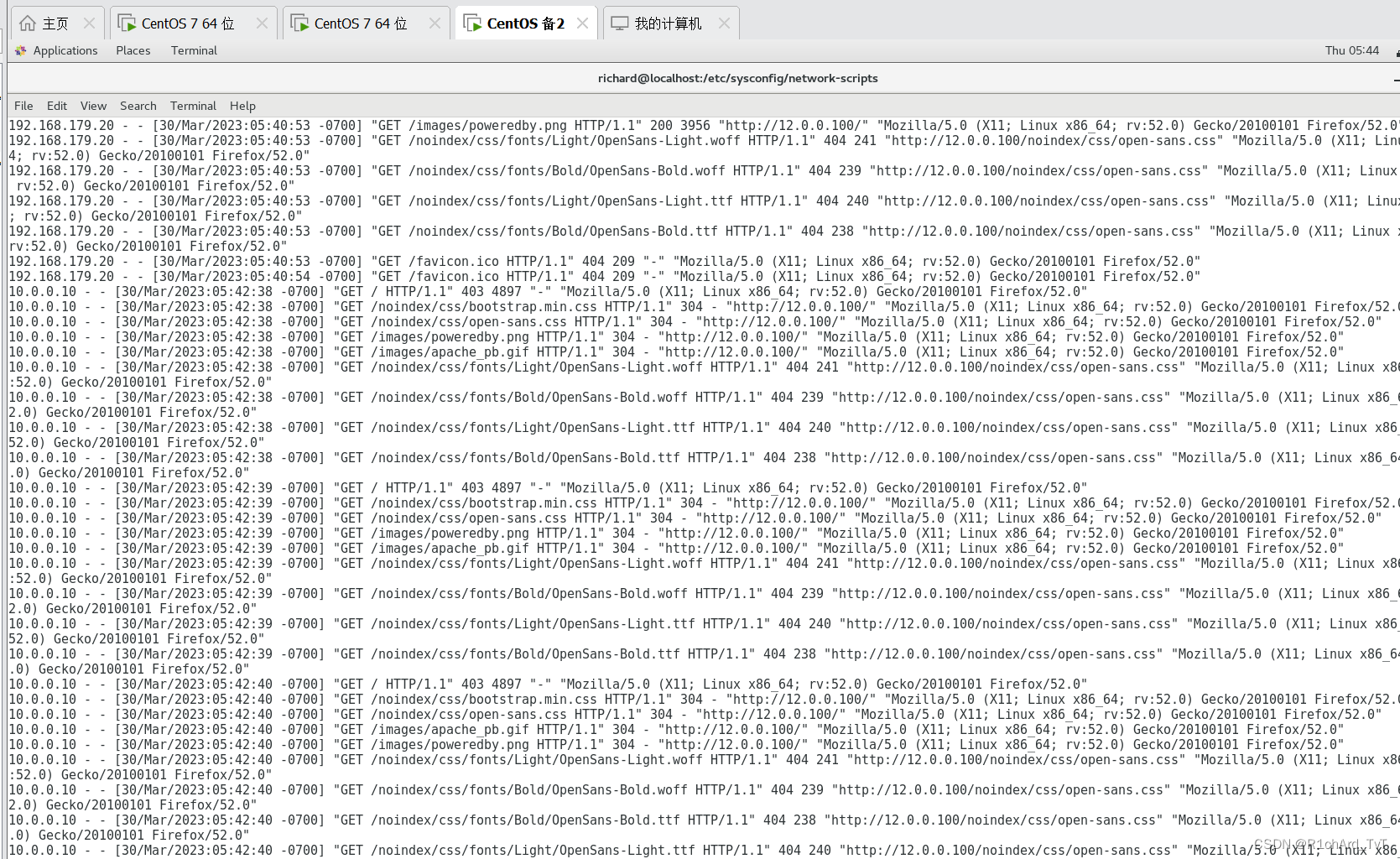This screenshot has width=1400, height=859.
Task: Open the Terminal menu in the terminal menubar
Action: coord(192,105)
